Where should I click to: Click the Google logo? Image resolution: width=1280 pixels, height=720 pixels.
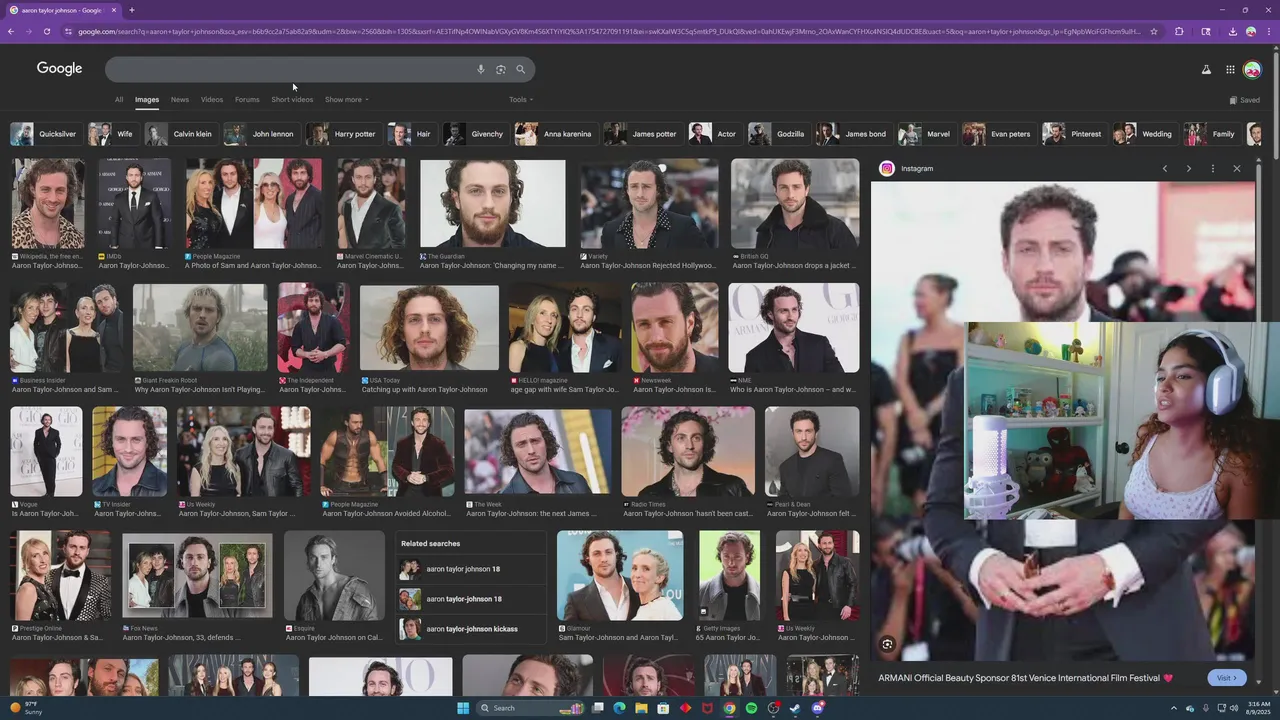coord(59,68)
